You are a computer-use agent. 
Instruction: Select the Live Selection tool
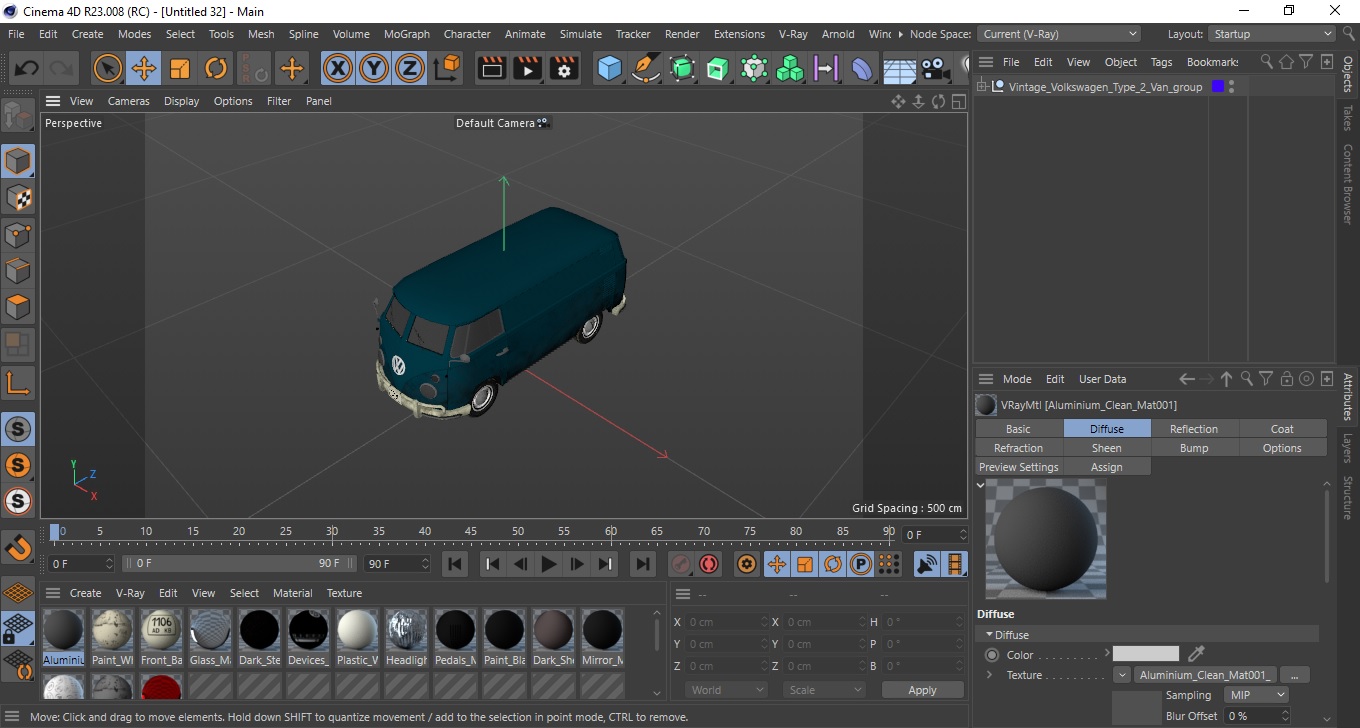click(107, 69)
